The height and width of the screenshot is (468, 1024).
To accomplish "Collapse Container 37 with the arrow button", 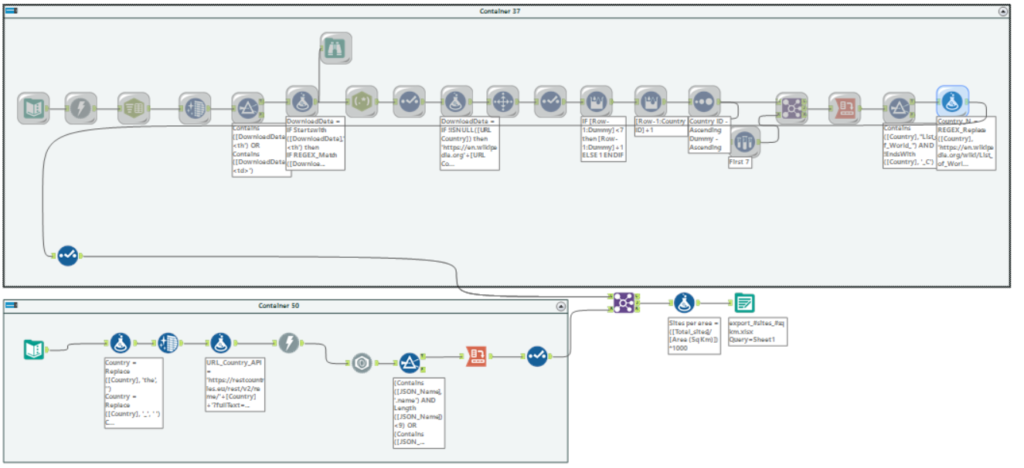I will pos(1002,11).
